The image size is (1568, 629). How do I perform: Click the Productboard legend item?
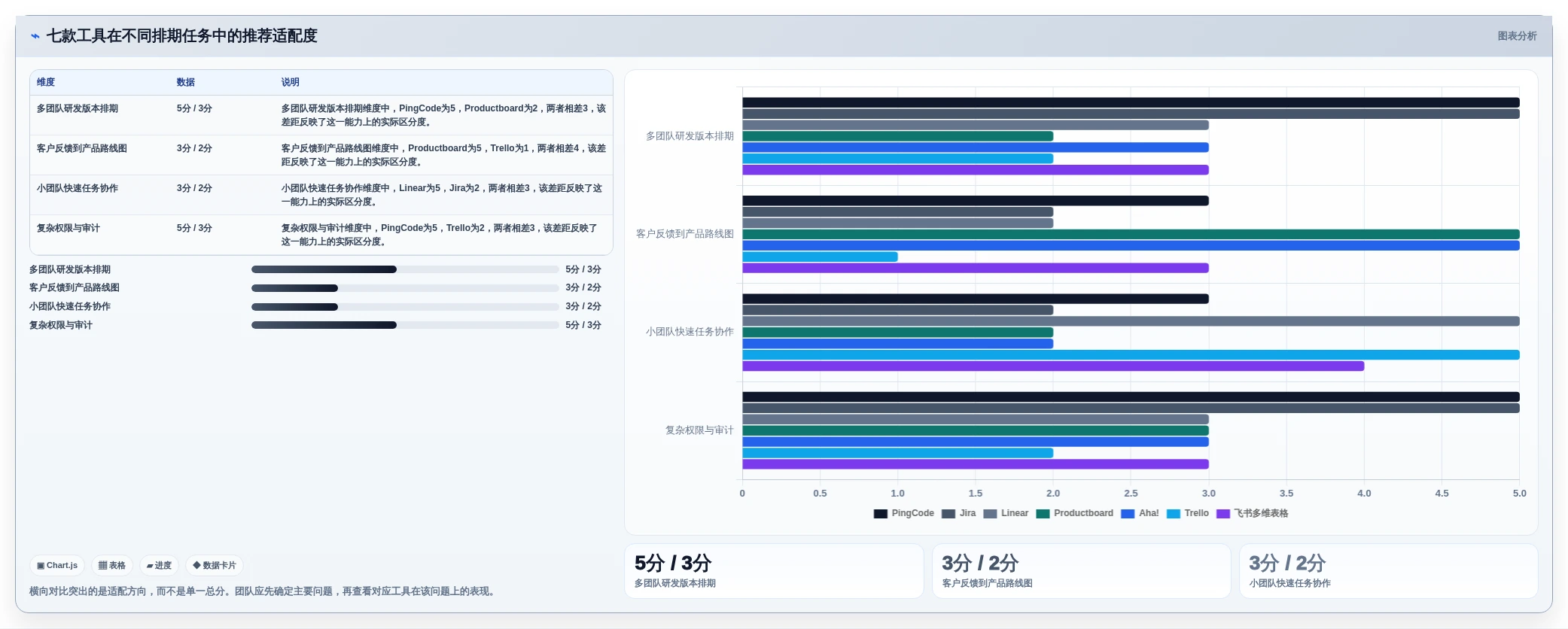(x=1074, y=514)
